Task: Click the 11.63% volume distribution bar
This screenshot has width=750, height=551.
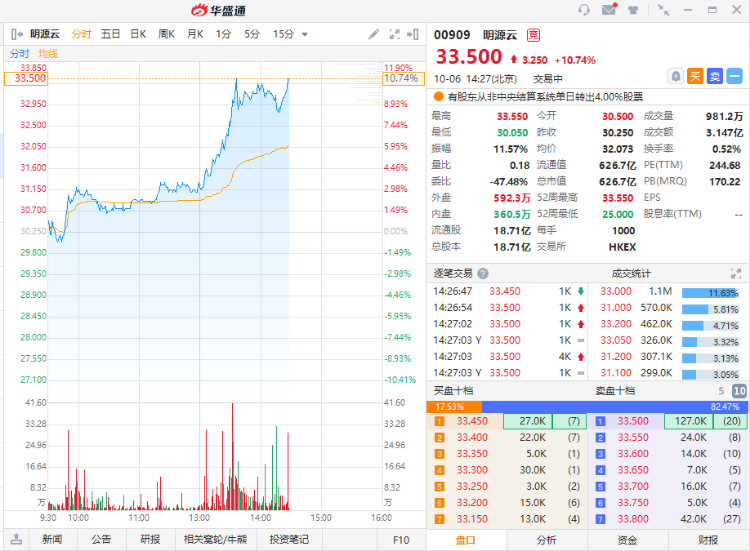Action: [x=710, y=293]
